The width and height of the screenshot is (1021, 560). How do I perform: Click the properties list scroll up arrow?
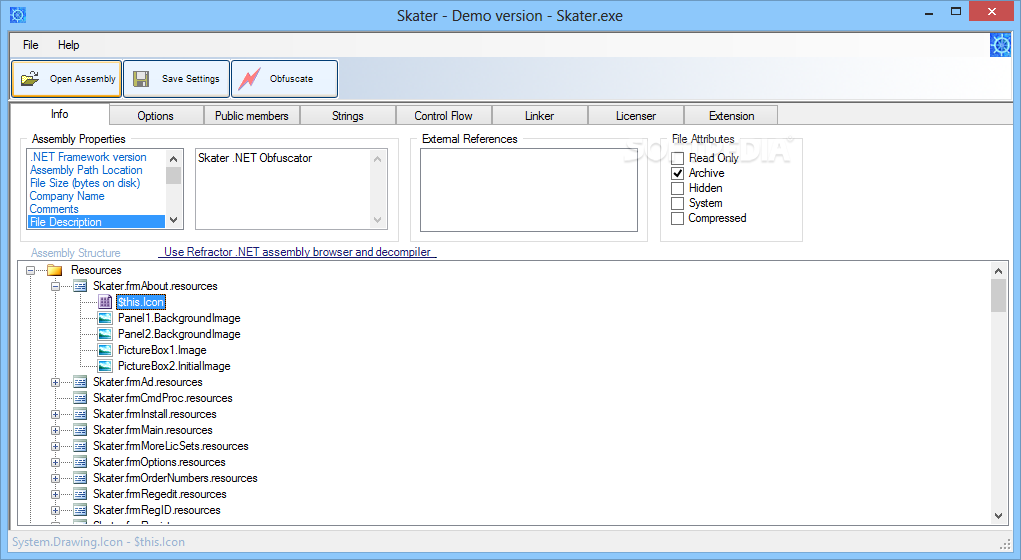[173, 159]
